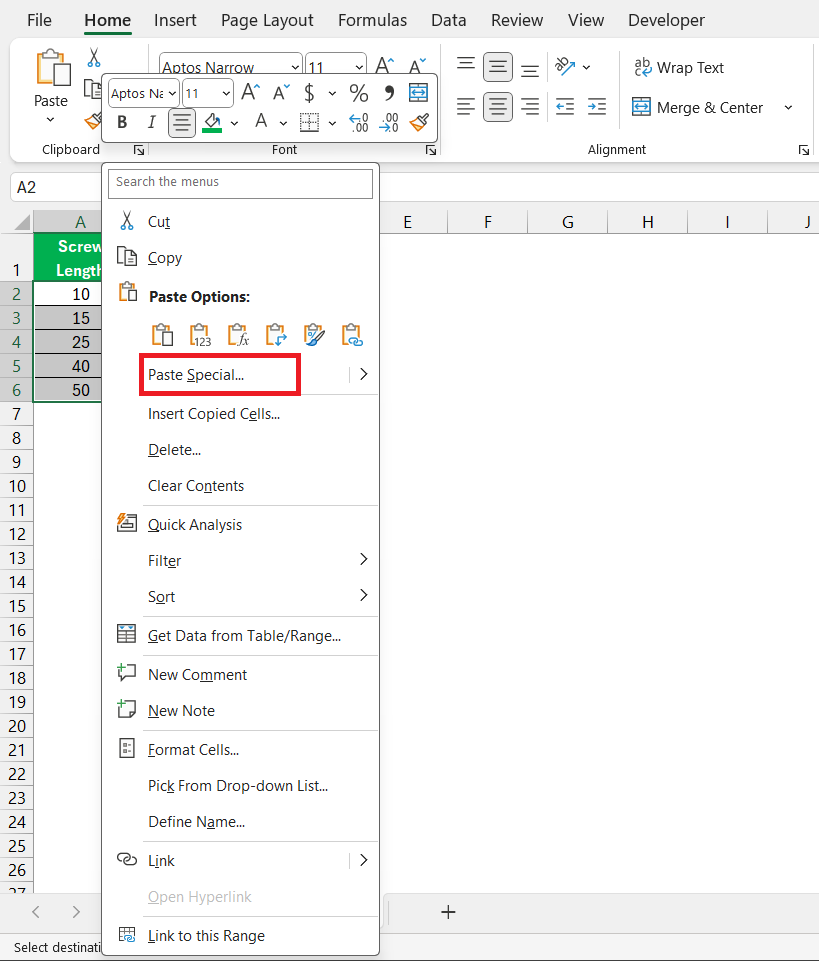Decrease decimal places in mini toolbar

coord(389,123)
